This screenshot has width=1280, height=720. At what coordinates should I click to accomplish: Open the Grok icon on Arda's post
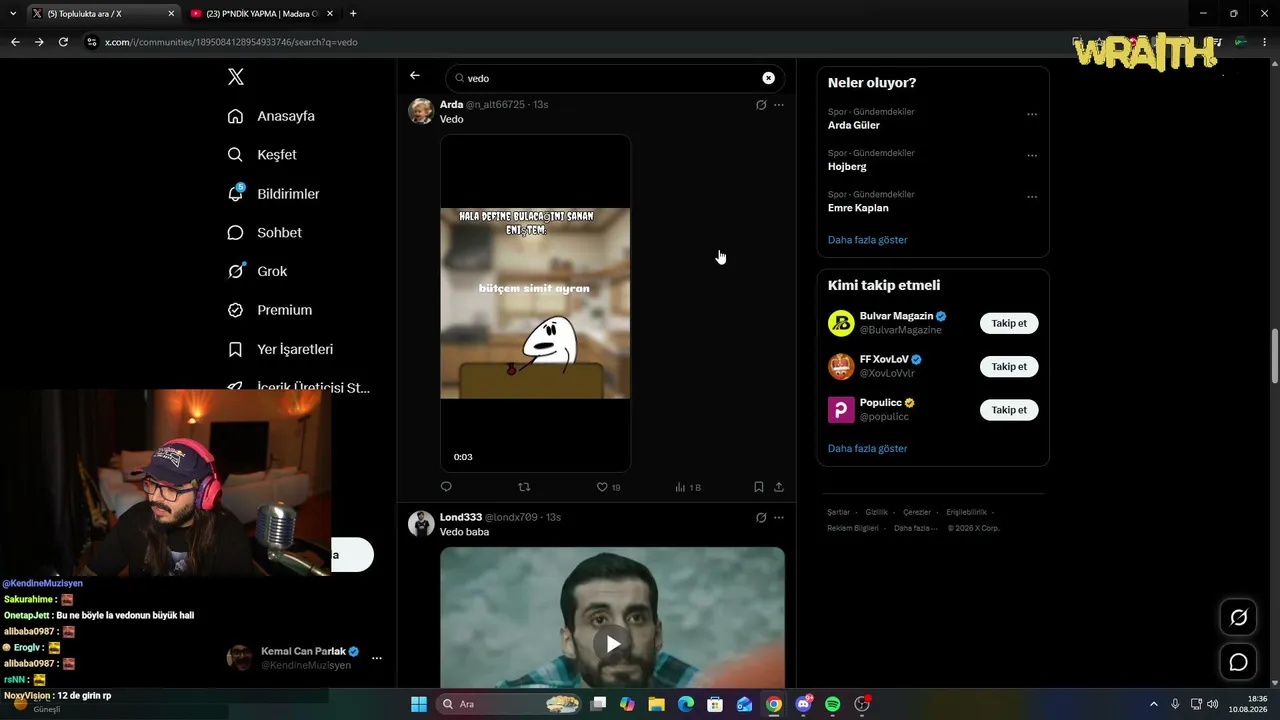coord(761,105)
